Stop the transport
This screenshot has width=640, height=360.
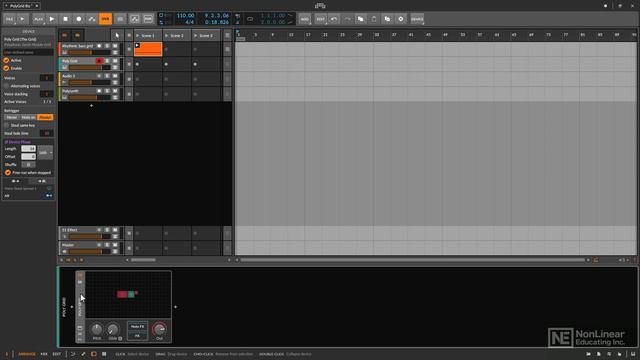point(65,19)
